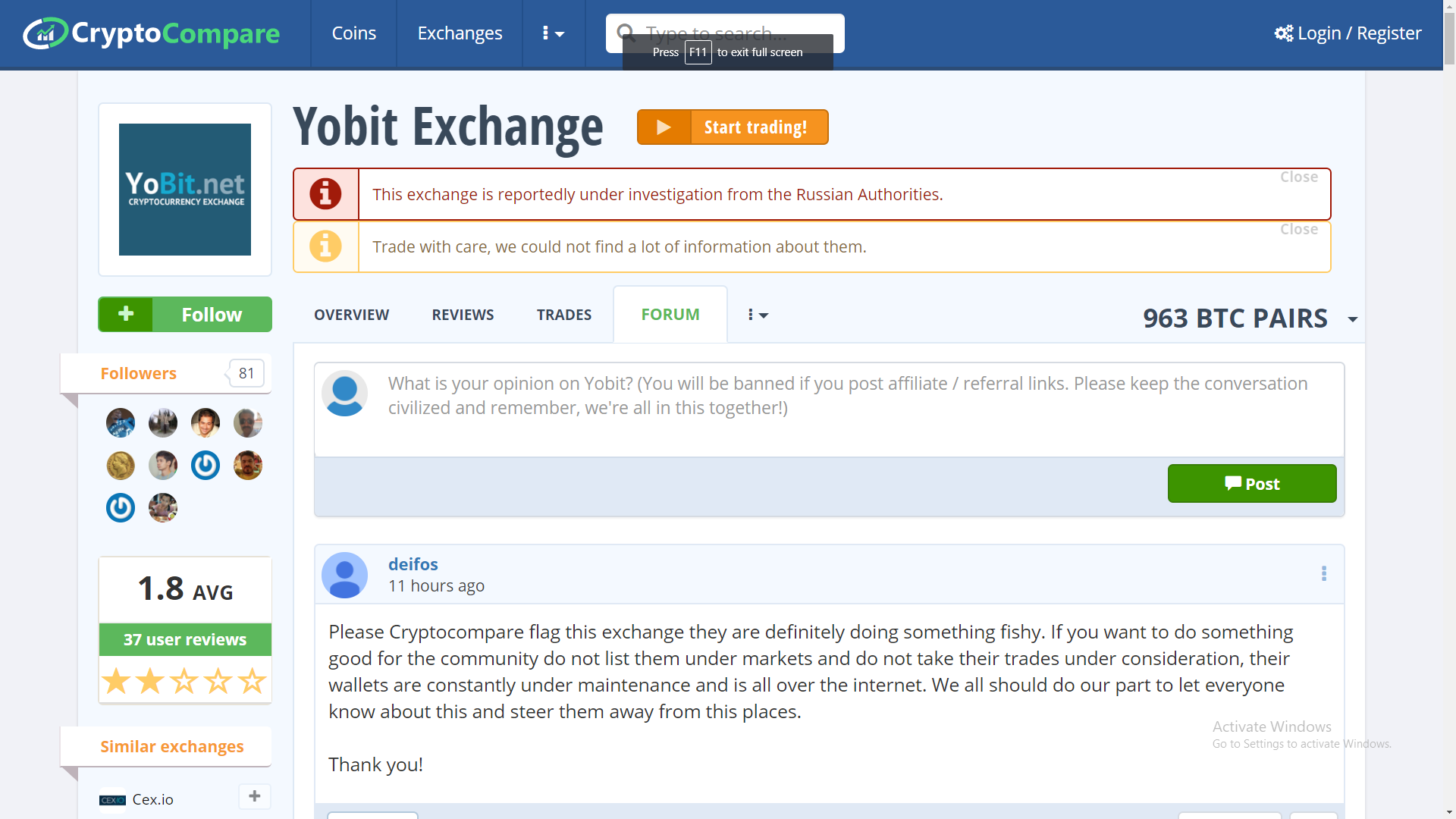This screenshot has height=819, width=1456.
Task: Open the more tabs dropdown next to FORUM
Action: point(758,315)
